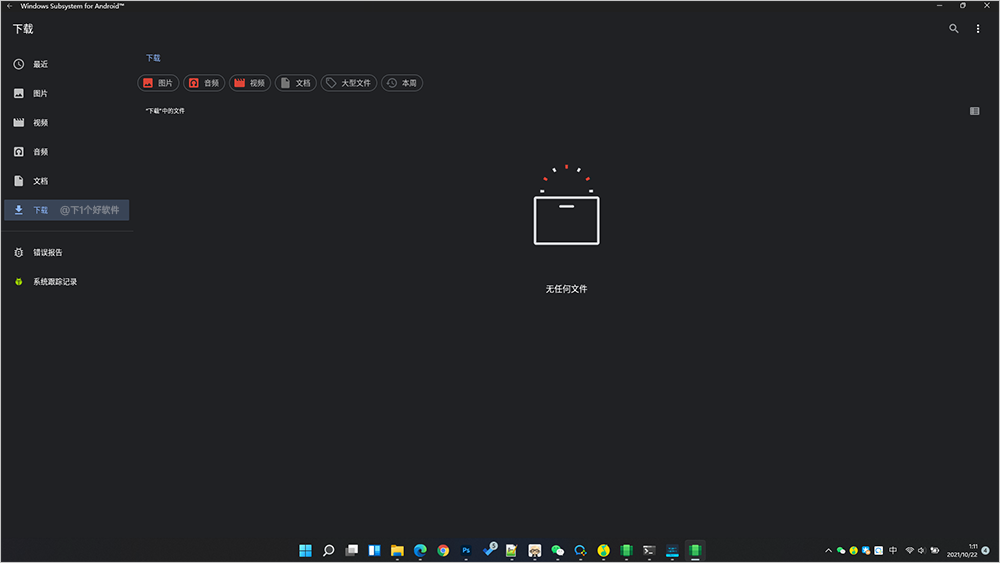Filter by 大型文件 chip
The image size is (1000, 563).
[349, 83]
